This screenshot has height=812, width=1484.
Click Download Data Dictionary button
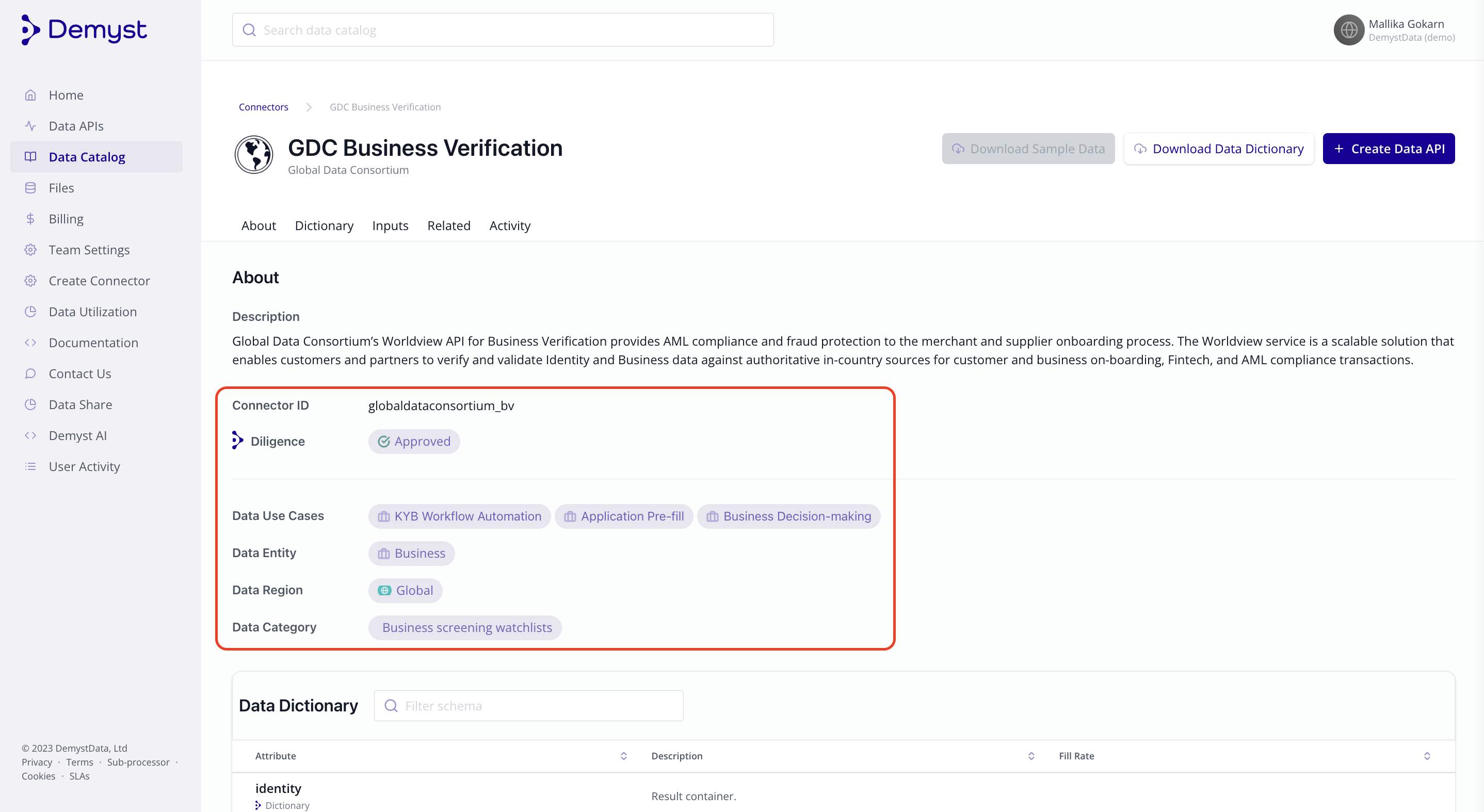[x=1218, y=149]
